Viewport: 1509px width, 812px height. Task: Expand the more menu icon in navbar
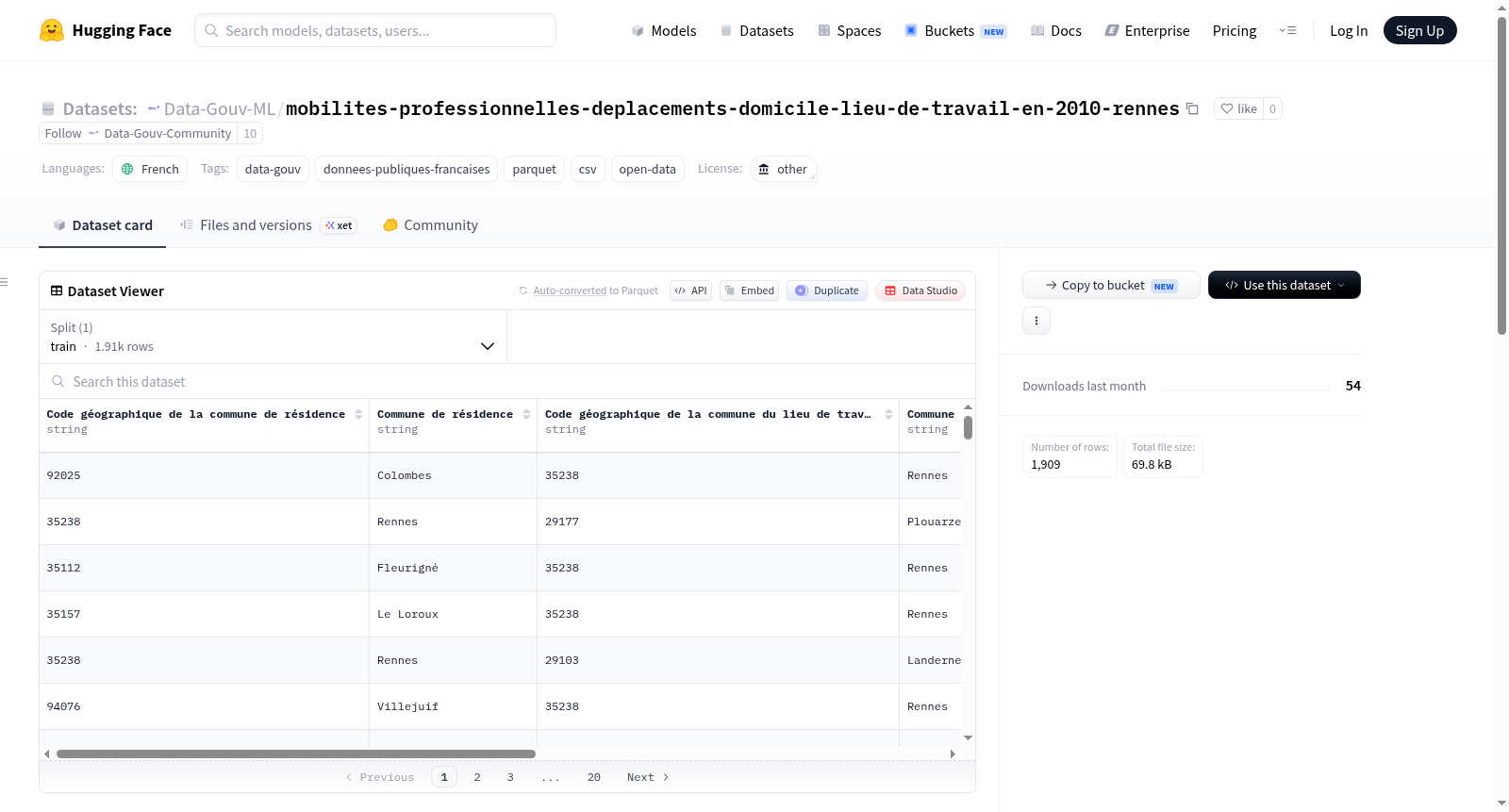tap(1287, 30)
